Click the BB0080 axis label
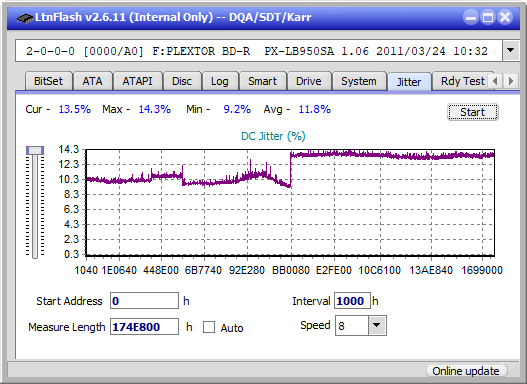527x384 pixels. click(291, 270)
